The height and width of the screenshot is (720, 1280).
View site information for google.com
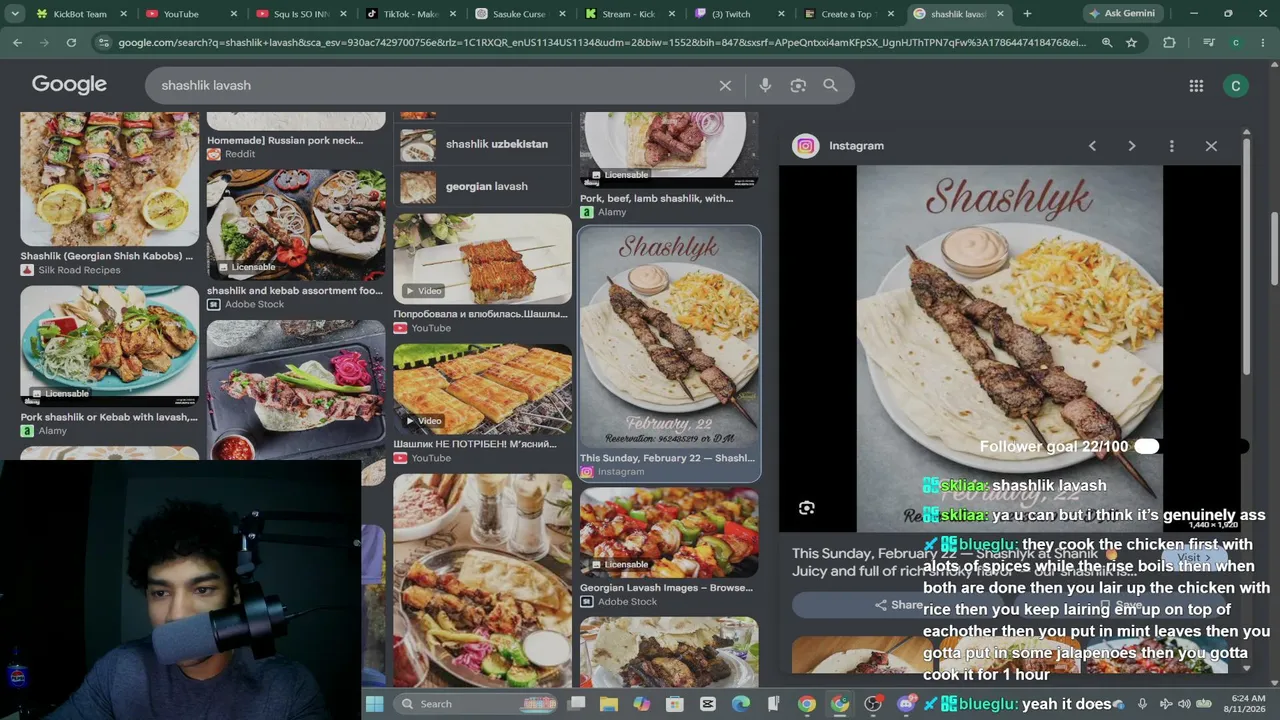[x=104, y=43]
